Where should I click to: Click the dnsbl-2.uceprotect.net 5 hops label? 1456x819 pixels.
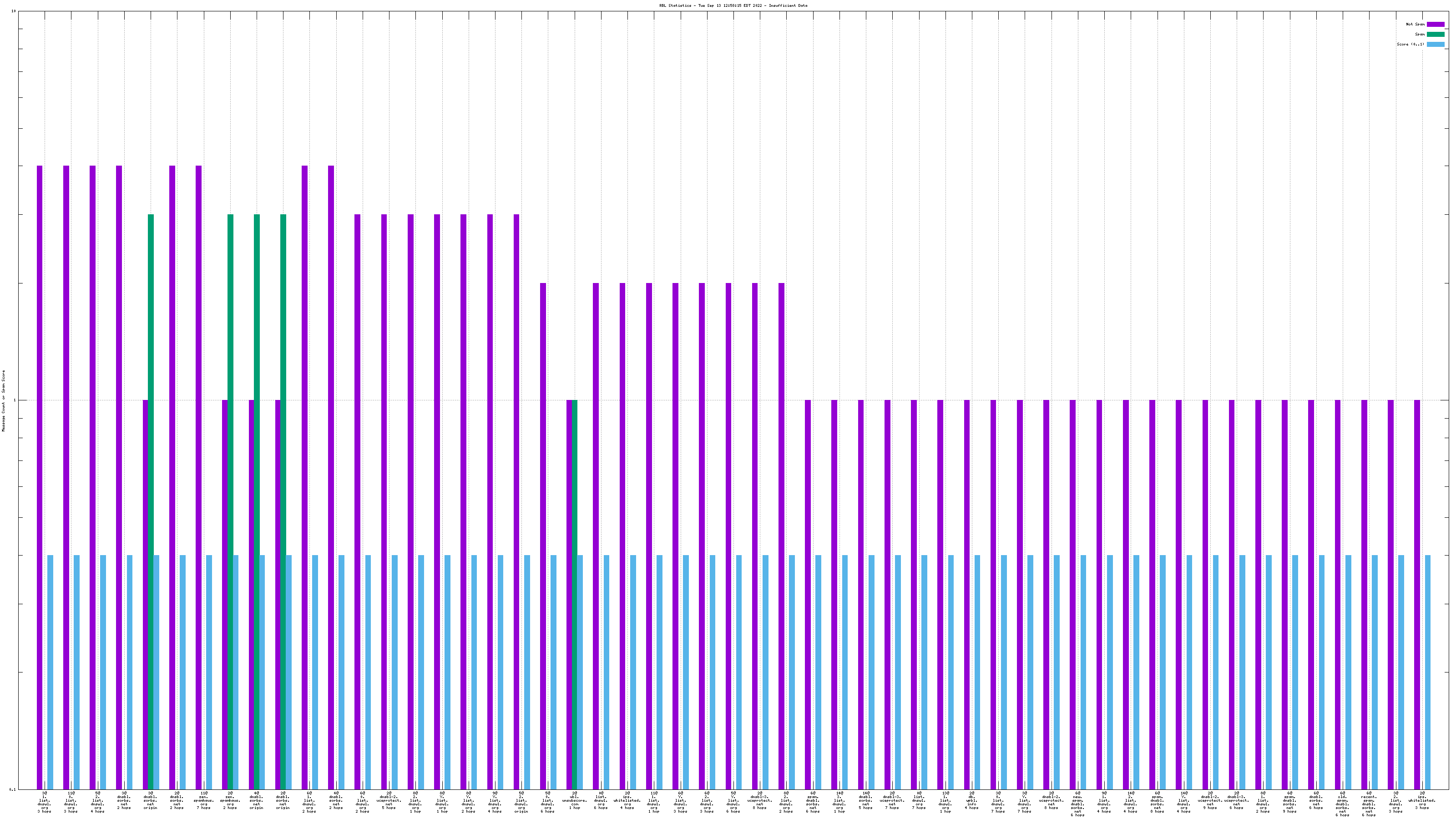(389, 801)
